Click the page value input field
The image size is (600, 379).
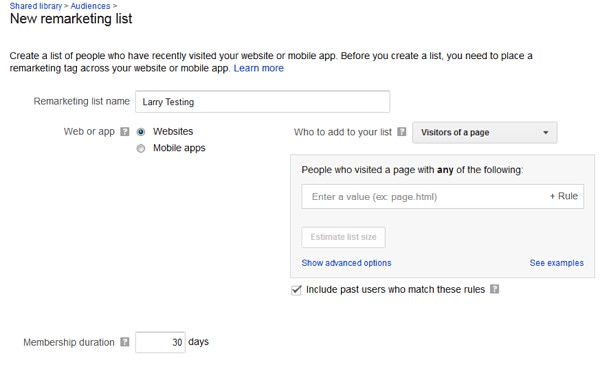click(x=423, y=197)
